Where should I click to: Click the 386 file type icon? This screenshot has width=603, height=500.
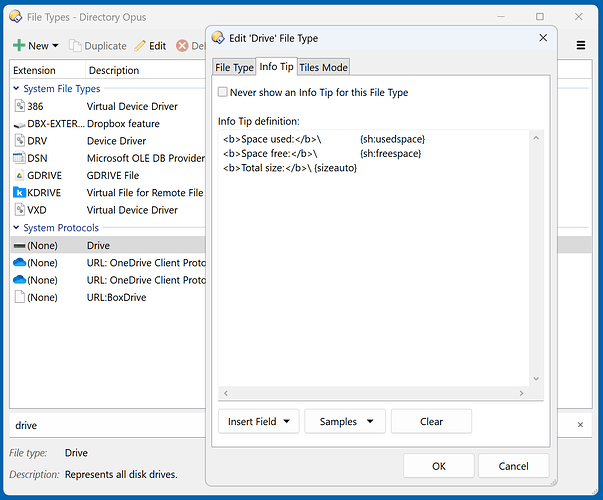click(20, 106)
